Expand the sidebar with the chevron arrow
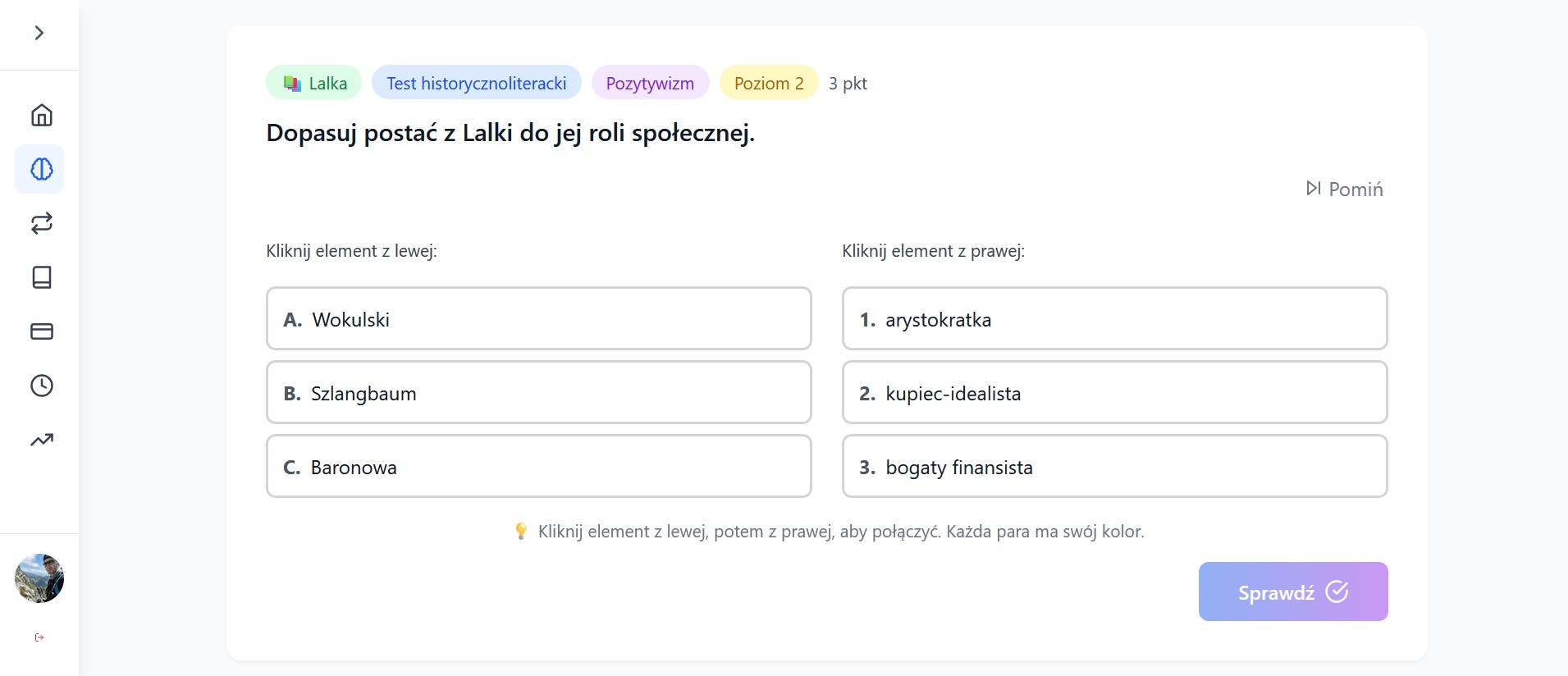Viewport: 1568px width, 676px height. click(39, 33)
